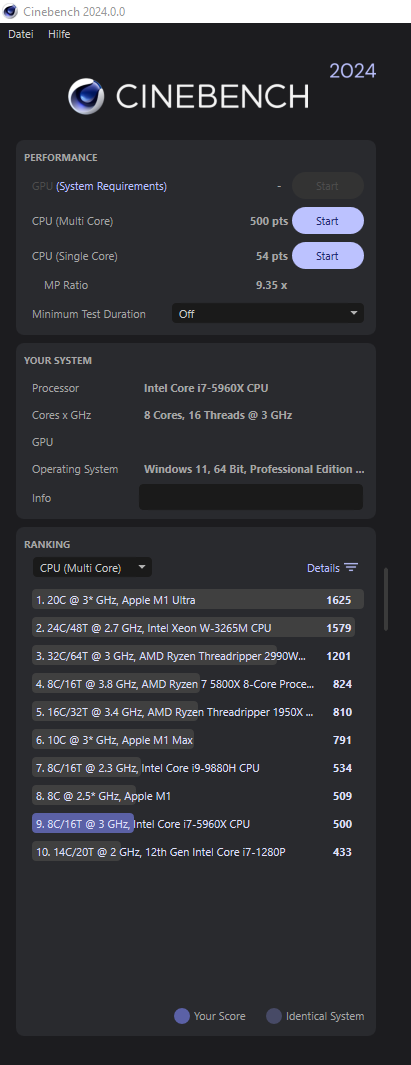Viewport: 411px width, 1065px height.
Task: Start the CPU (Multi Core) test
Action: tap(327, 221)
